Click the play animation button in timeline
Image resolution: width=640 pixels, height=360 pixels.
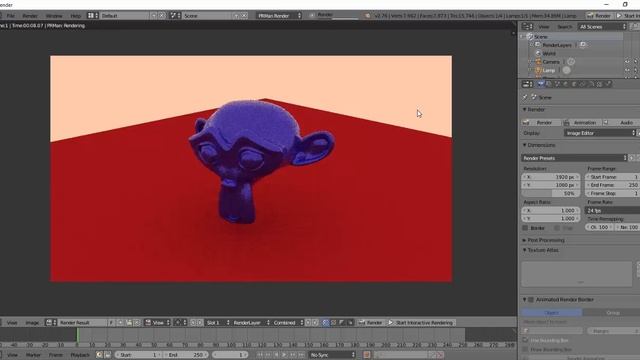(284, 355)
